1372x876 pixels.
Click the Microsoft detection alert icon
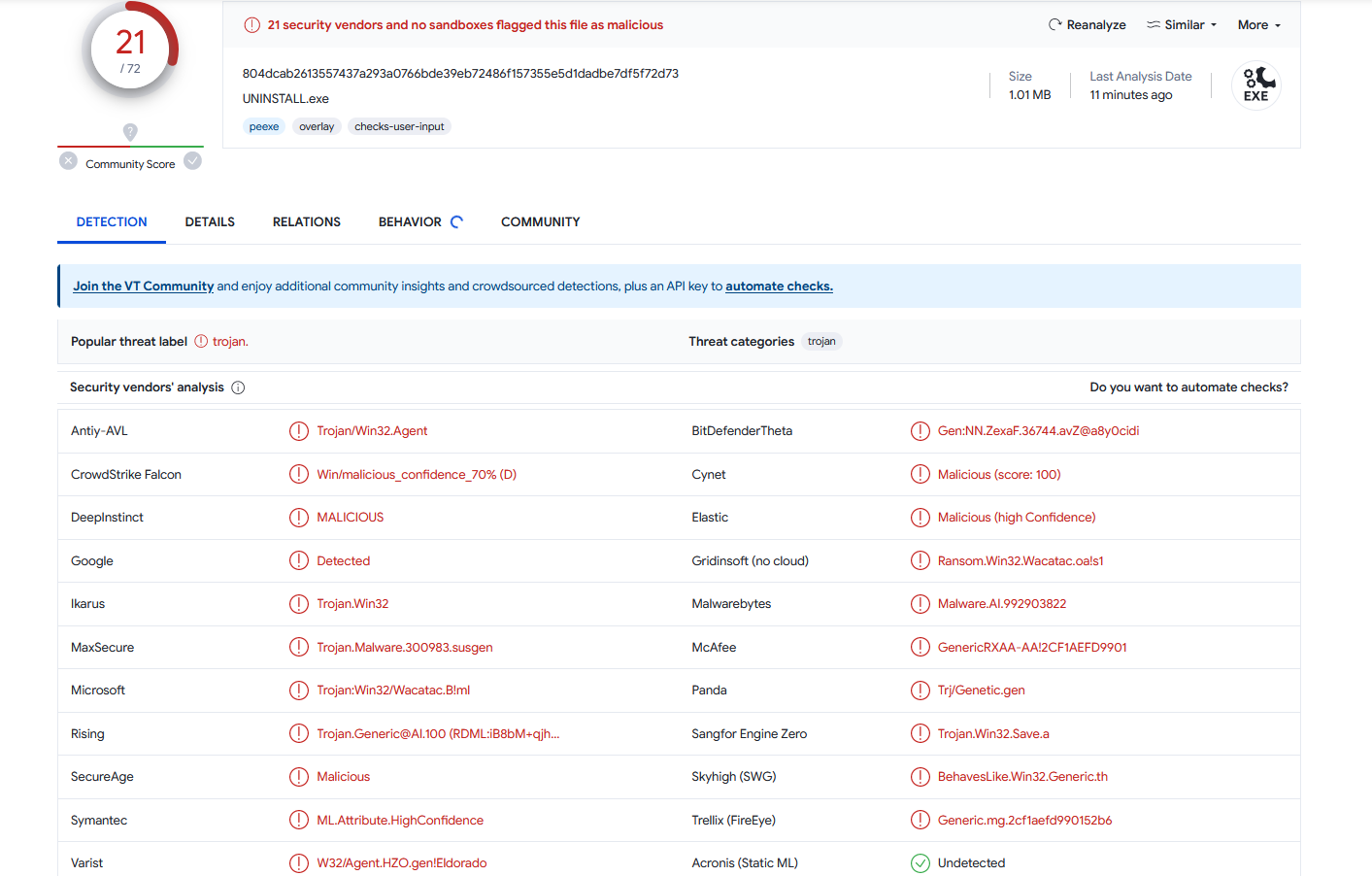coord(299,691)
